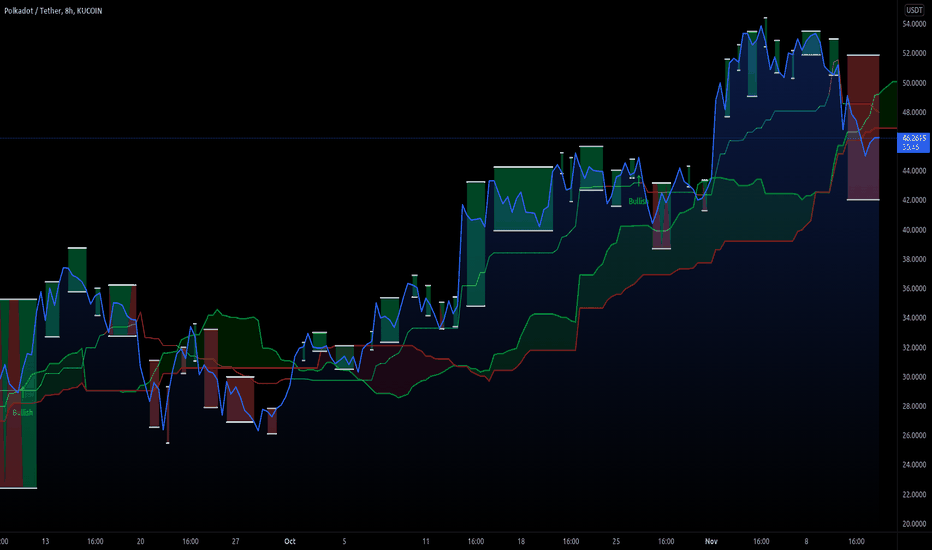932x550 pixels.
Task: Click the Oct label on time axis
Action: pos(290,542)
